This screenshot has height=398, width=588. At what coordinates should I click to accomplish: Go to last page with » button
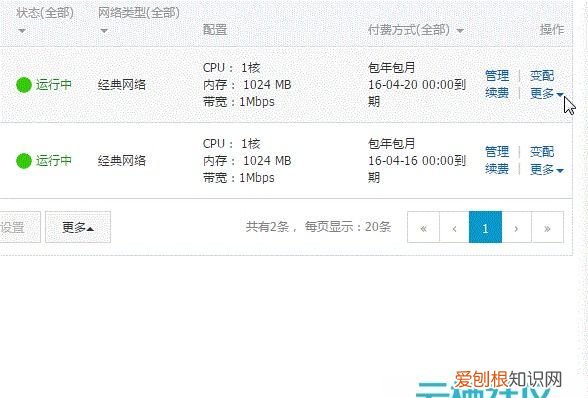pos(547,227)
